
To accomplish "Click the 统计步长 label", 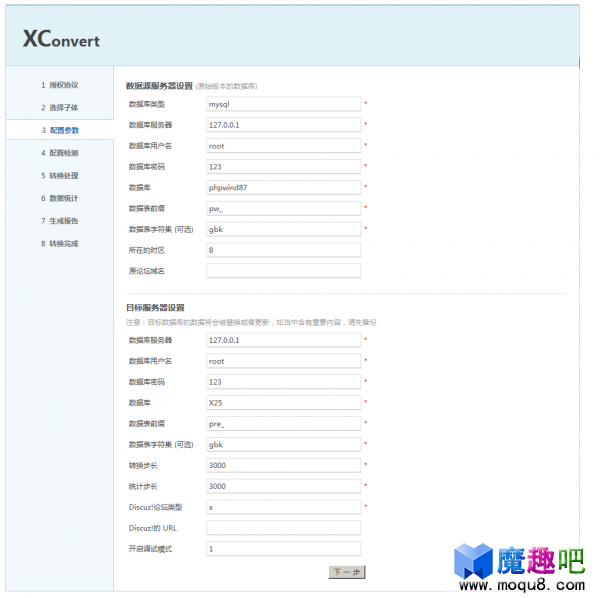I will [143, 486].
